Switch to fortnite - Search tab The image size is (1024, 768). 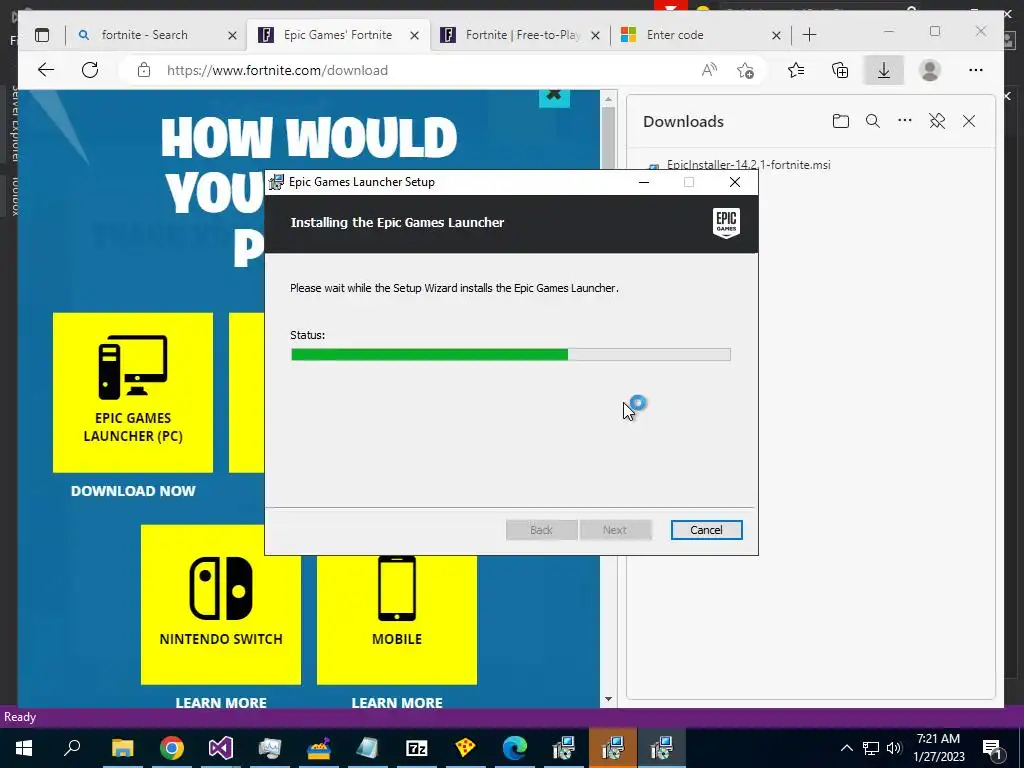pyautogui.click(x=157, y=35)
